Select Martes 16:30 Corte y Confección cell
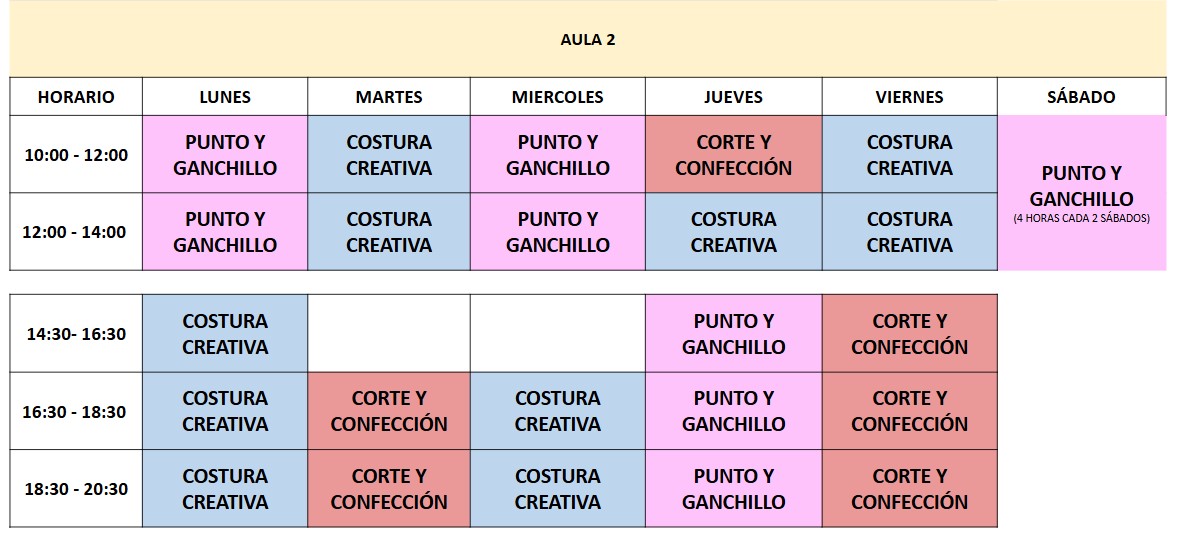Image resolution: width=1177 pixels, height=542 pixels. coord(389,411)
